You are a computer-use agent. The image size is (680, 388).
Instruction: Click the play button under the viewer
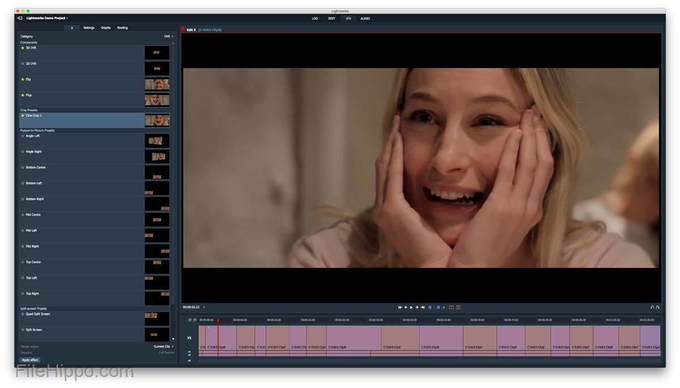click(x=411, y=307)
